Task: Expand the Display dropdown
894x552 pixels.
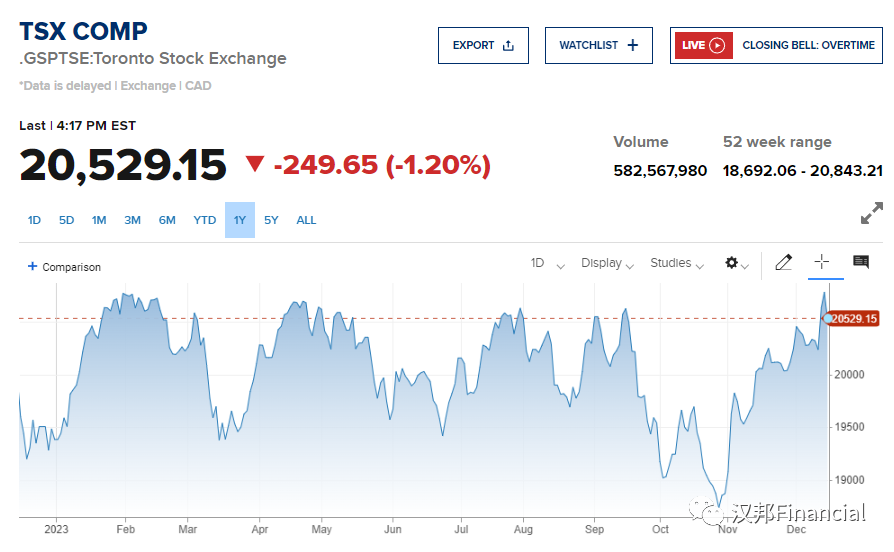Action: pos(608,263)
